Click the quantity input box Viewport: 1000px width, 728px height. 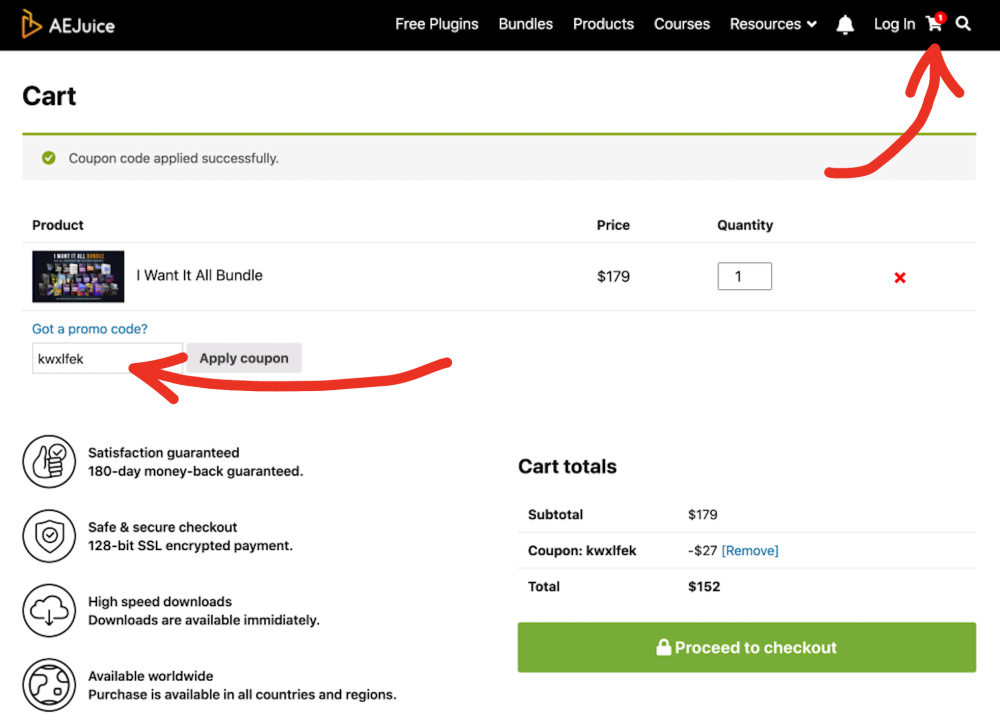[744, 276]
